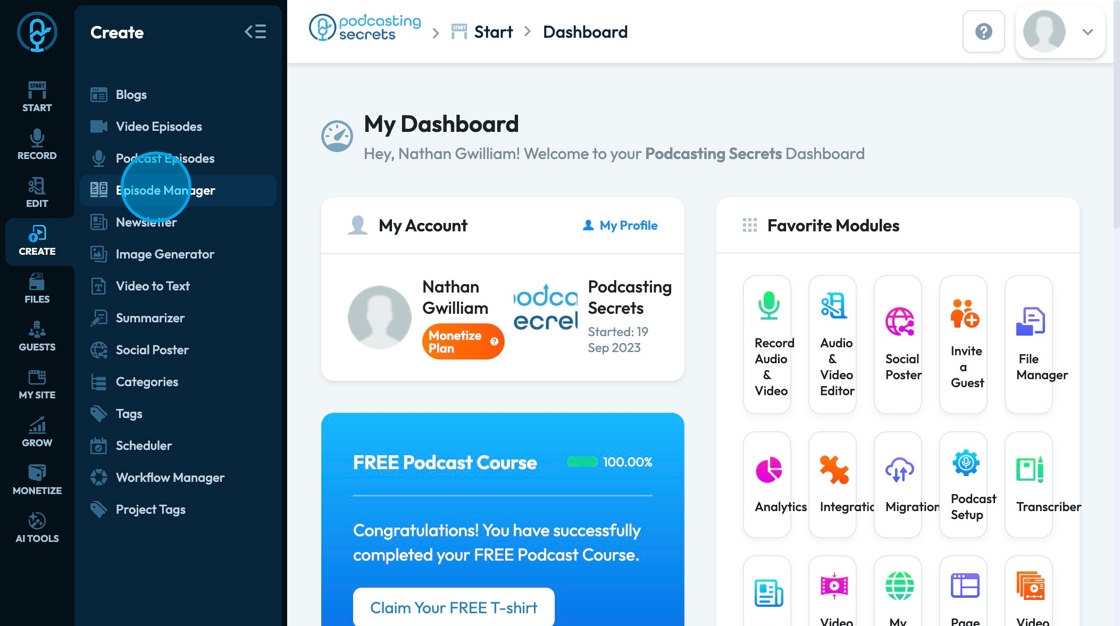The image size is (1120, 626).
Task: Open Audio & Video Editor module
Action: [x=832, y=344]
